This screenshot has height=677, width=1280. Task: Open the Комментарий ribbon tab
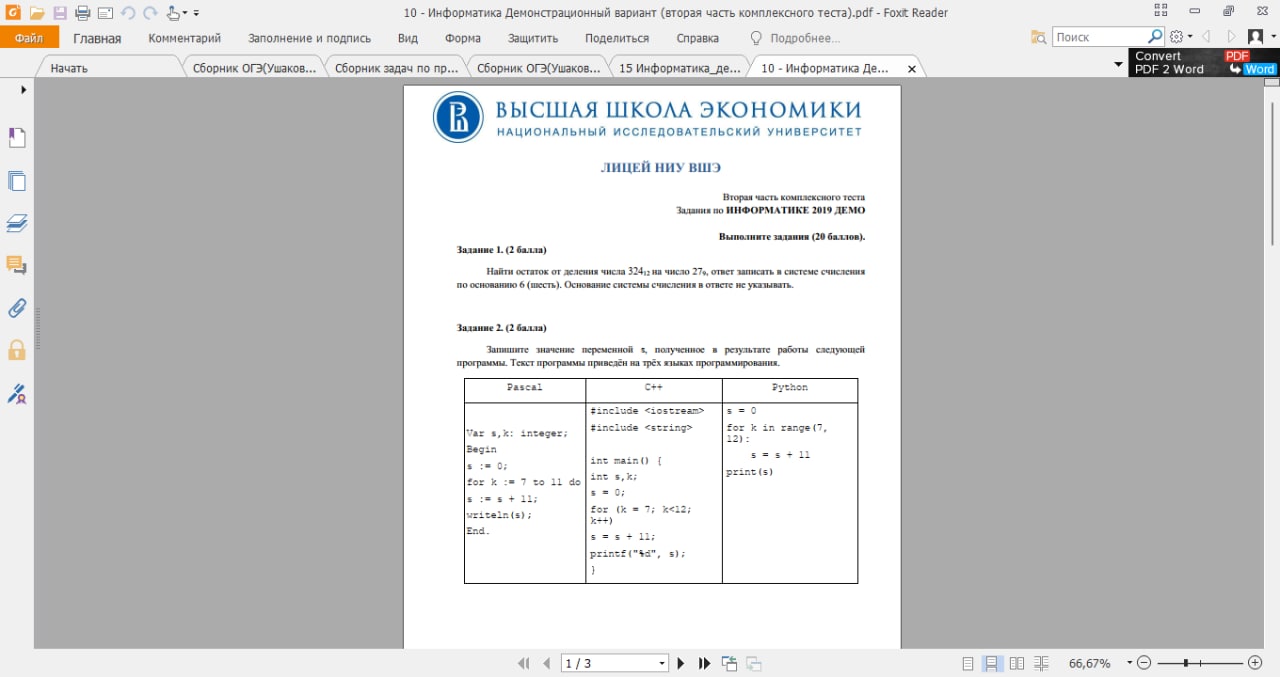click(185, 38)
